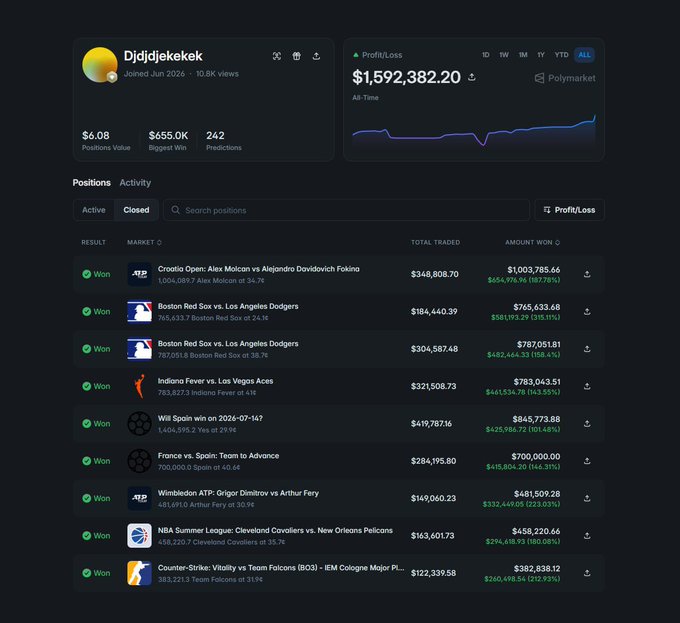
Task: Switch to the Activity tab
Action: tap(135, 183)
